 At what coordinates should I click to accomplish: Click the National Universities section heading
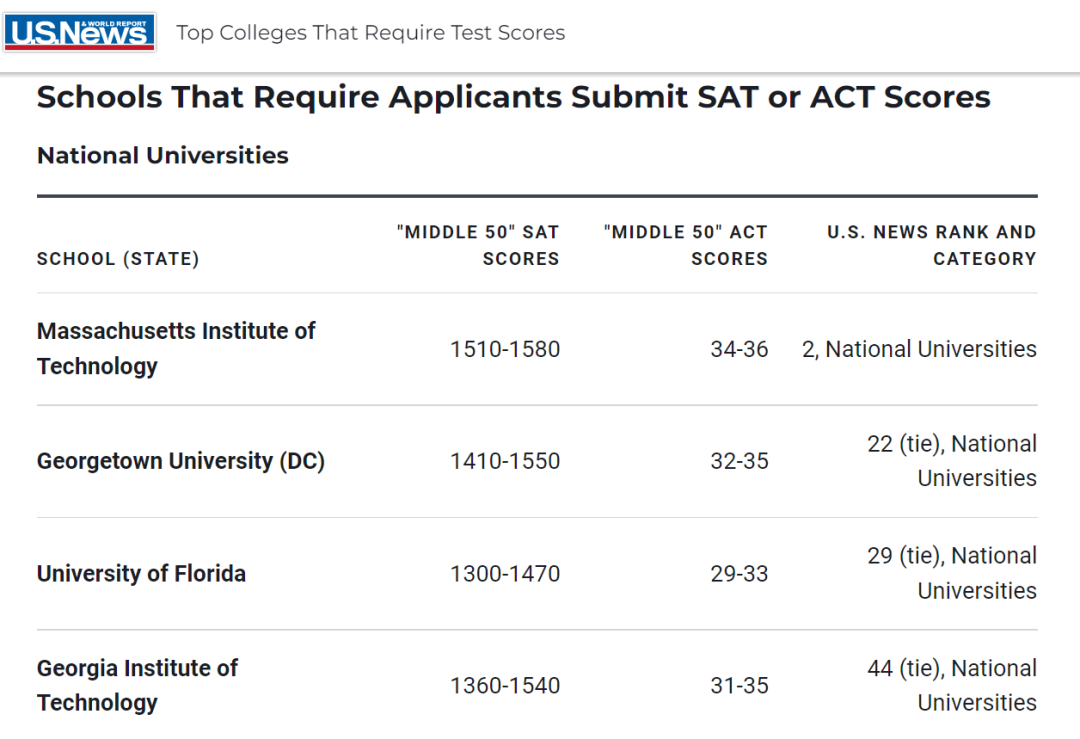click(163, 156)
